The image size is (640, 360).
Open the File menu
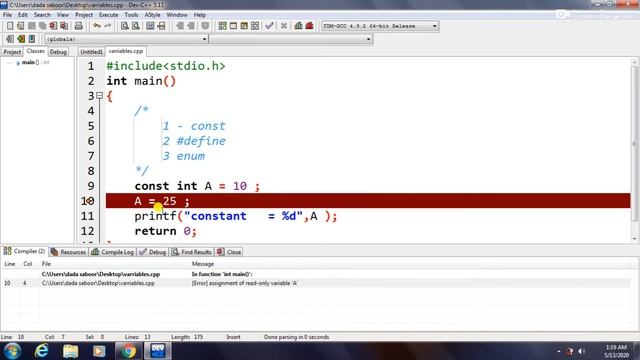tap(7, 15)
